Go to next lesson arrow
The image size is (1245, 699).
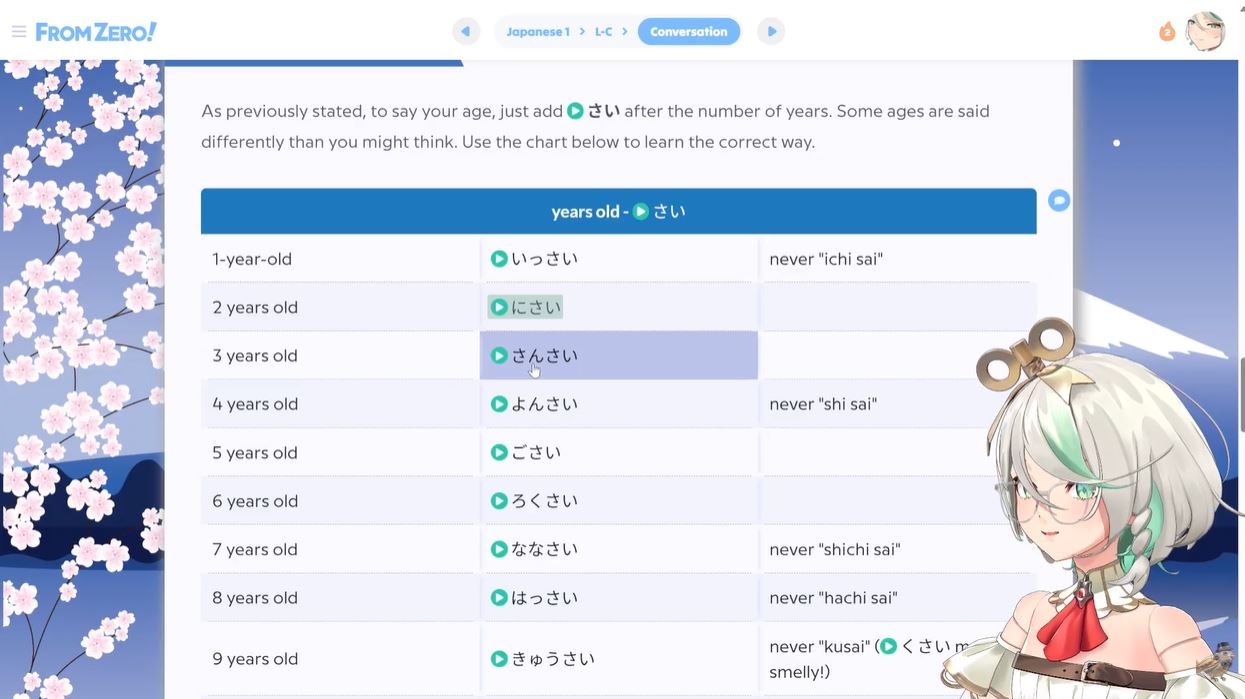pyautogui.click(x=771, y=32)
